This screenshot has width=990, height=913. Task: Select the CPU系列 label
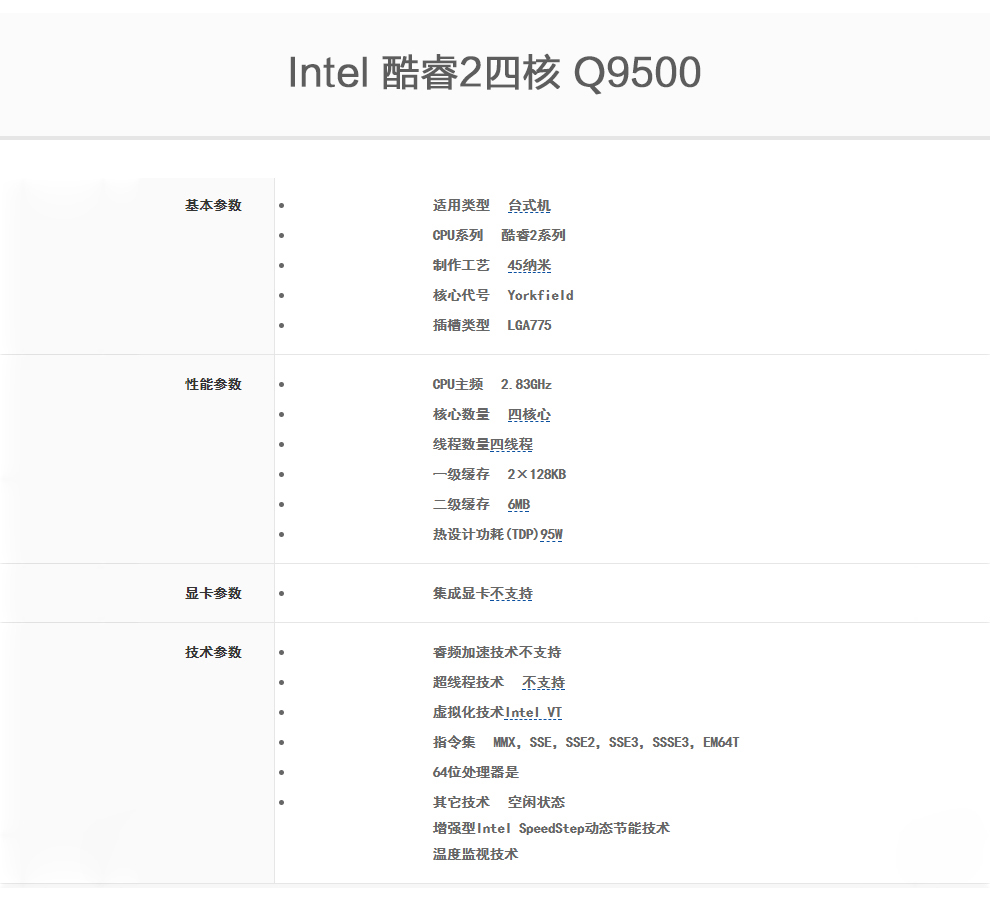(x=458, y=236)
